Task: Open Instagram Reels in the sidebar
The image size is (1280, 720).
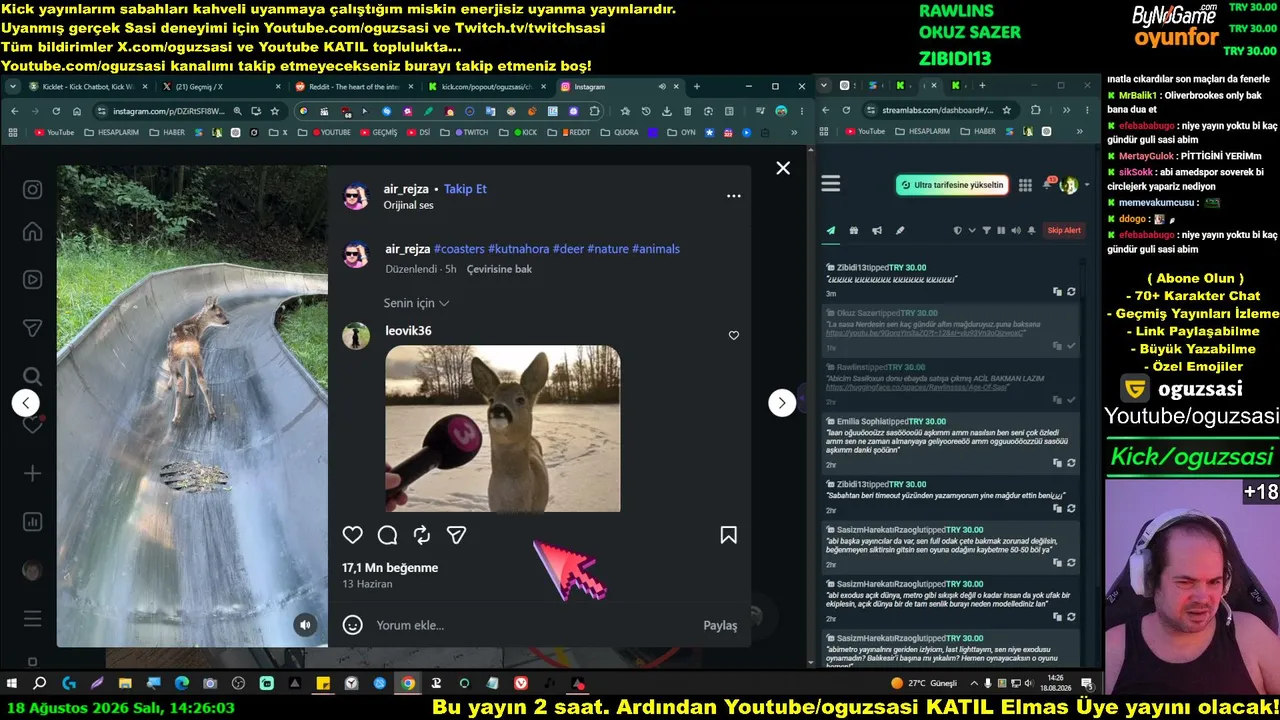Action: coord(33,280)
